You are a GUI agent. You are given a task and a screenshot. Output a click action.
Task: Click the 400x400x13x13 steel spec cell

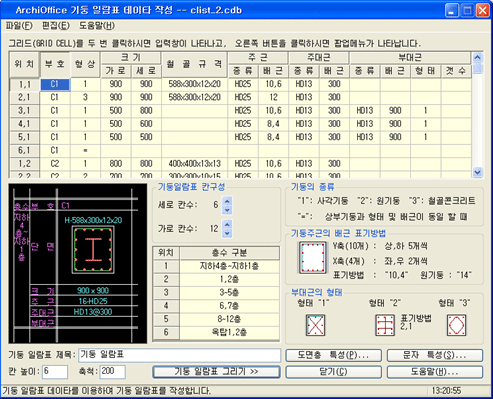click(195, 164)
